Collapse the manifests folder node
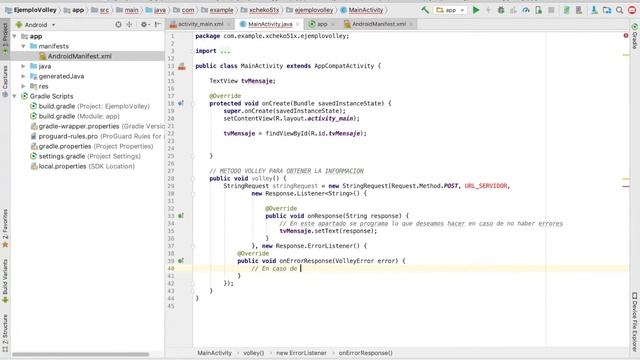Screen dimensions: 640x360 [23, 46]
